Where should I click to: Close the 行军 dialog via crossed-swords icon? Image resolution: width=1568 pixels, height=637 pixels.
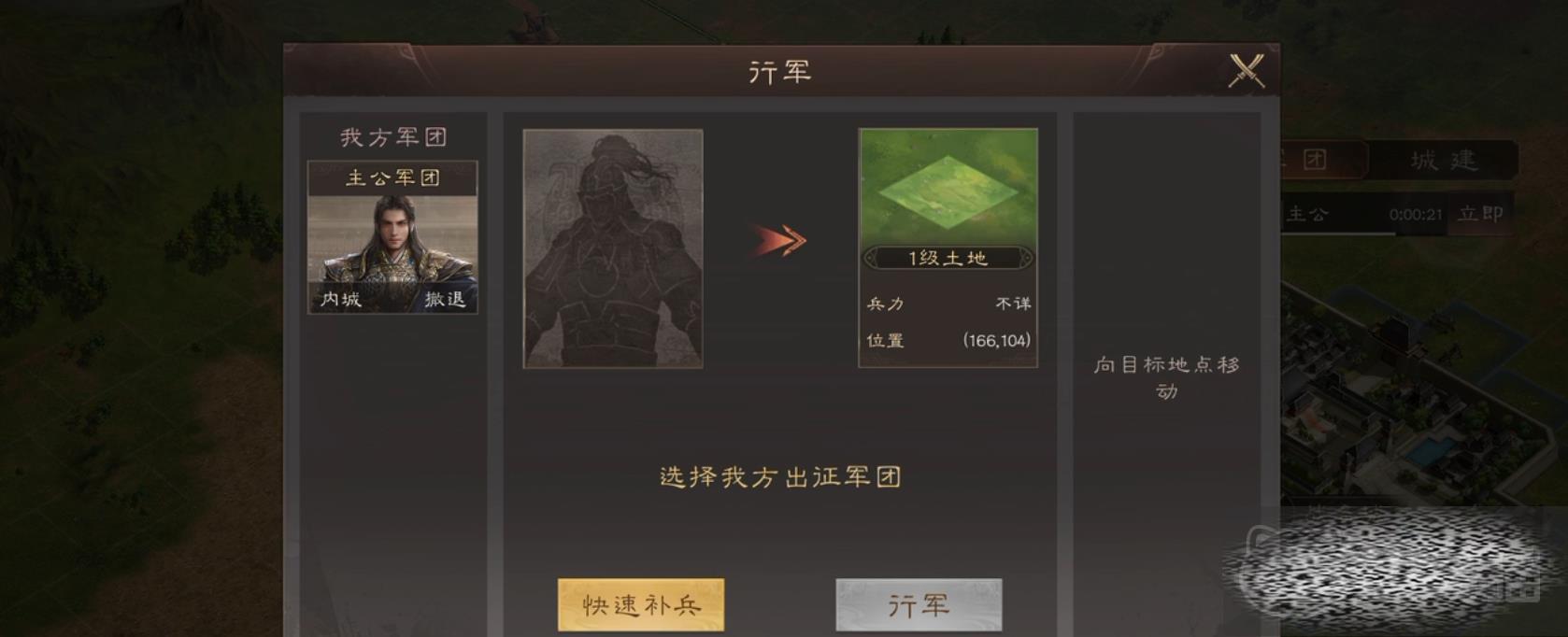click(1246, 71)
